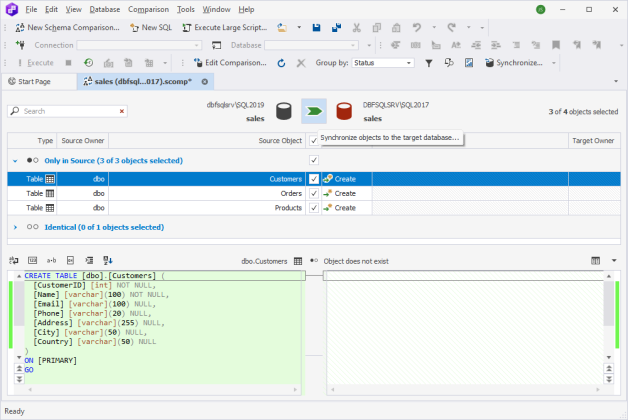The height and width of the screenshot is (420, 628).
Task: Click the Open file folder icon
Action: coord(282,28)
